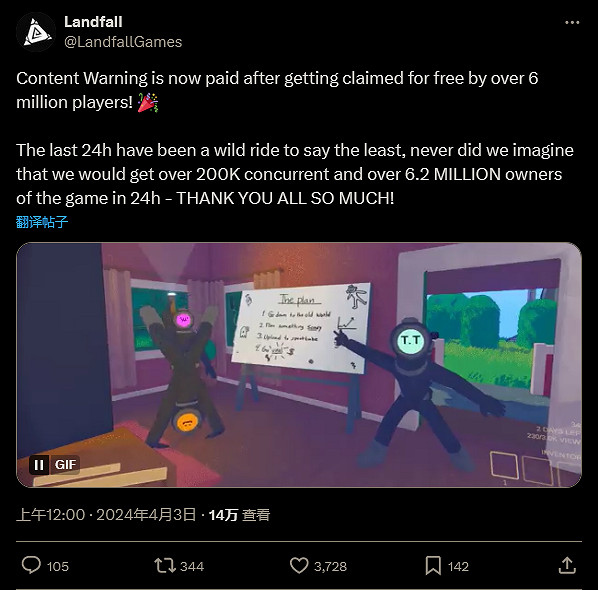The height and width of the screenshot is (590, 598).
Task: Open the three-dot more options menu
Action: coord(572,23)
